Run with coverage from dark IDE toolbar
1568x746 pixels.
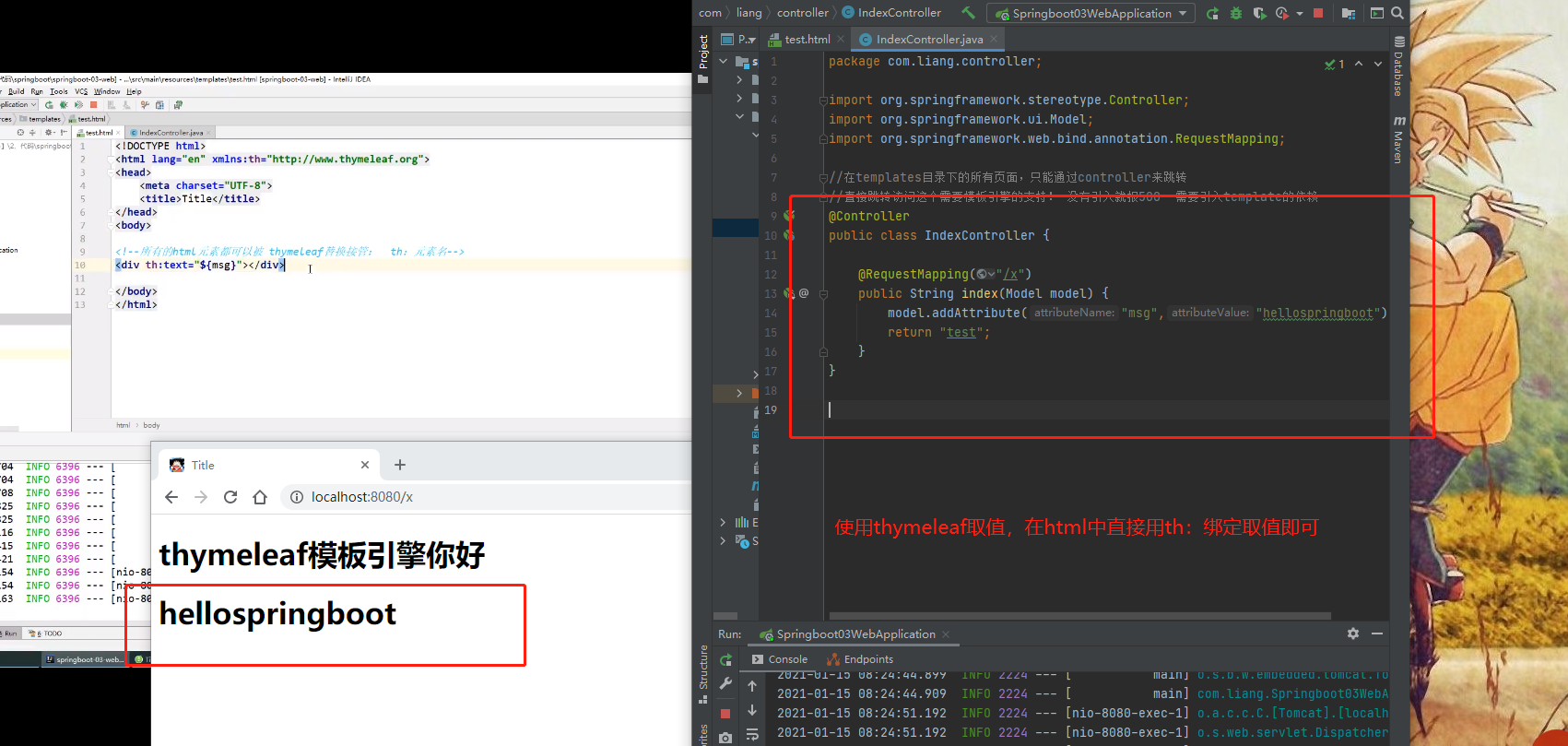pos(1259,13)
